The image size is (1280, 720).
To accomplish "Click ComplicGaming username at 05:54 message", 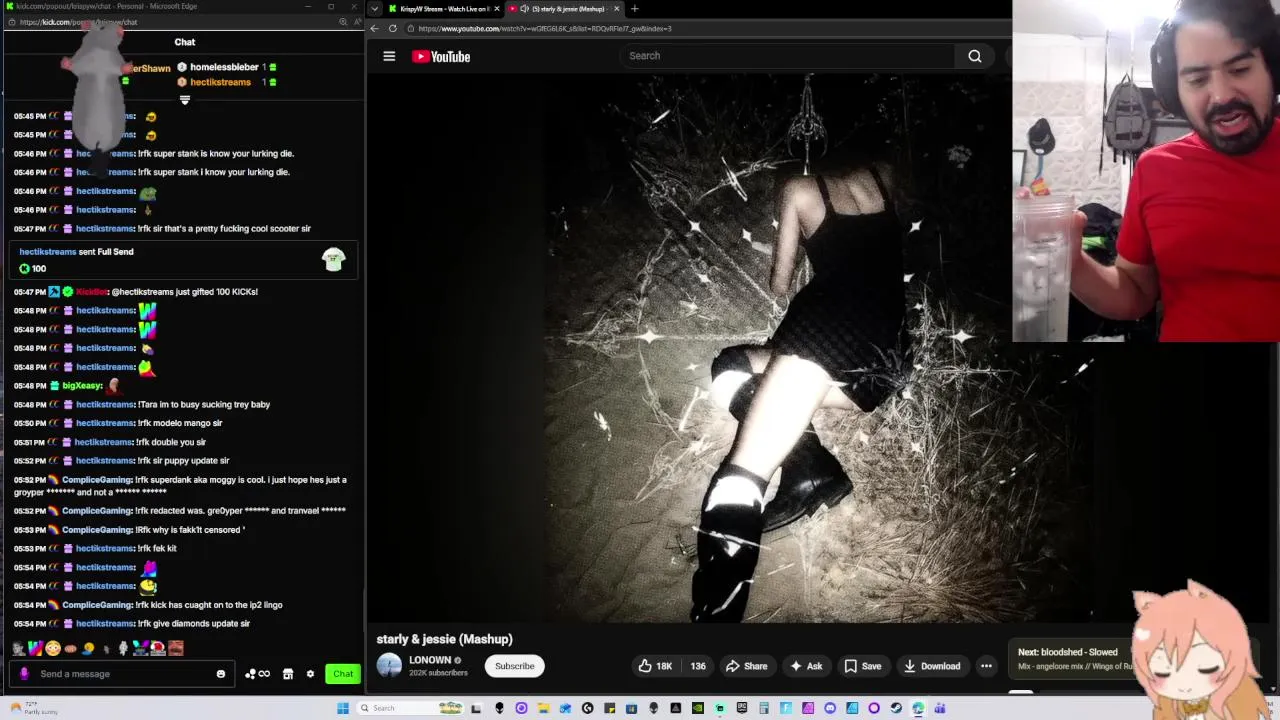I will [98, 605].
